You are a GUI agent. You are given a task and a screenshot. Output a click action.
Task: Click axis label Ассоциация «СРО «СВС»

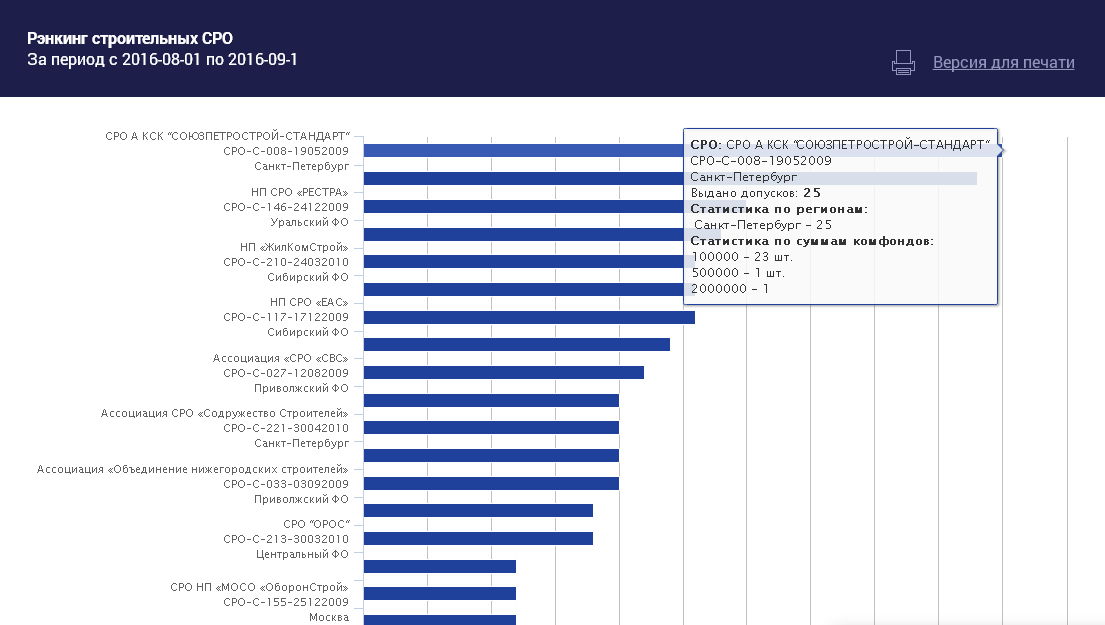280,358
